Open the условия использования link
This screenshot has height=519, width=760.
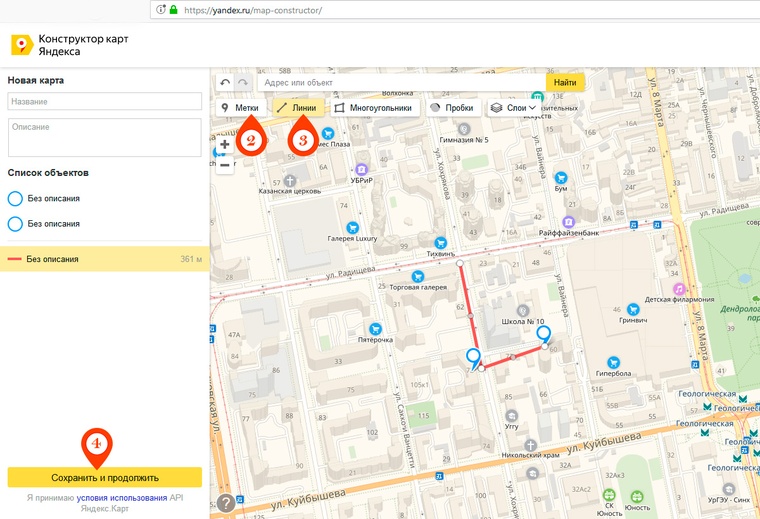(x=122, y=497)
